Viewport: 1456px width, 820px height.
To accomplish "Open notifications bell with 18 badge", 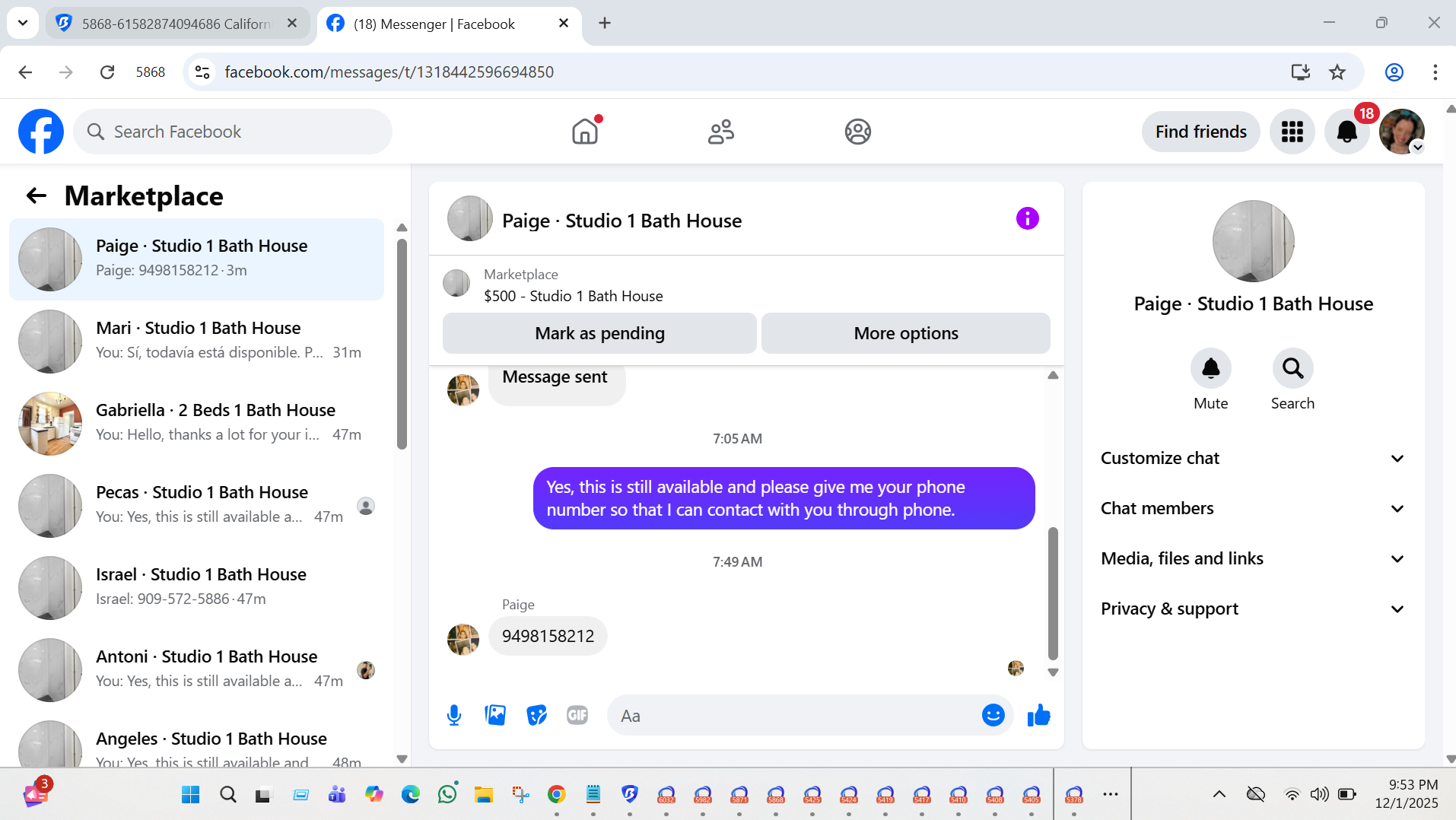I will click(1347, 132).
